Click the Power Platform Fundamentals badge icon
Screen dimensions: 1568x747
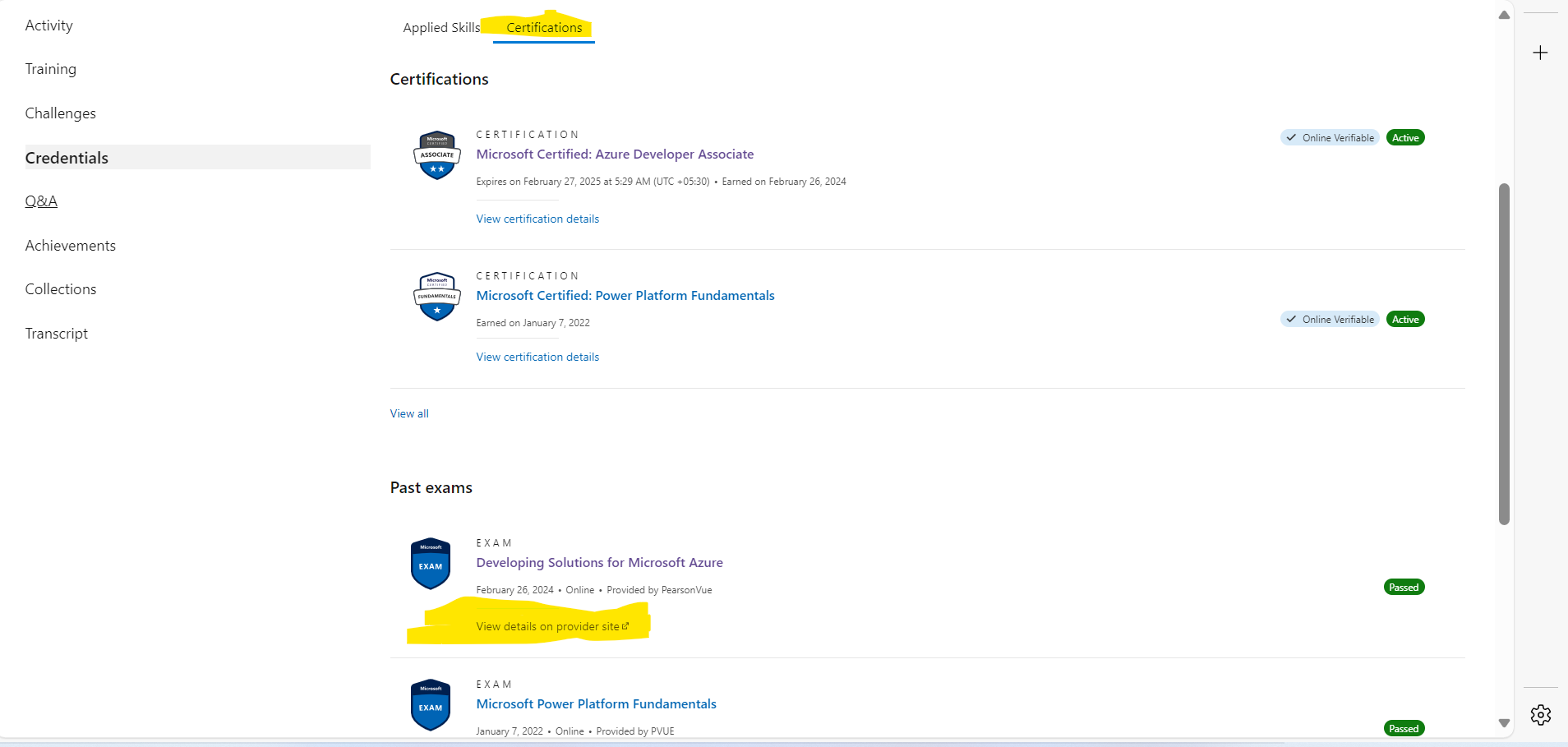[437, 297]
